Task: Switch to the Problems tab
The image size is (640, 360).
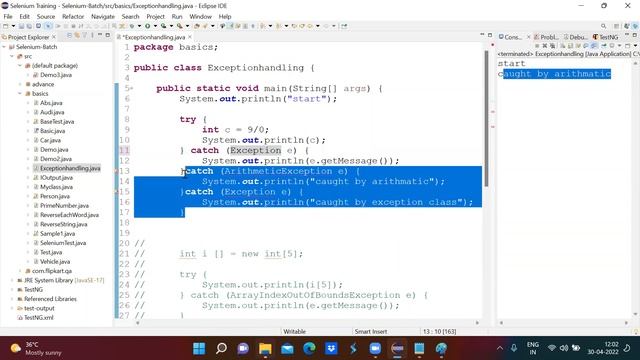Action: pos(547,37)
